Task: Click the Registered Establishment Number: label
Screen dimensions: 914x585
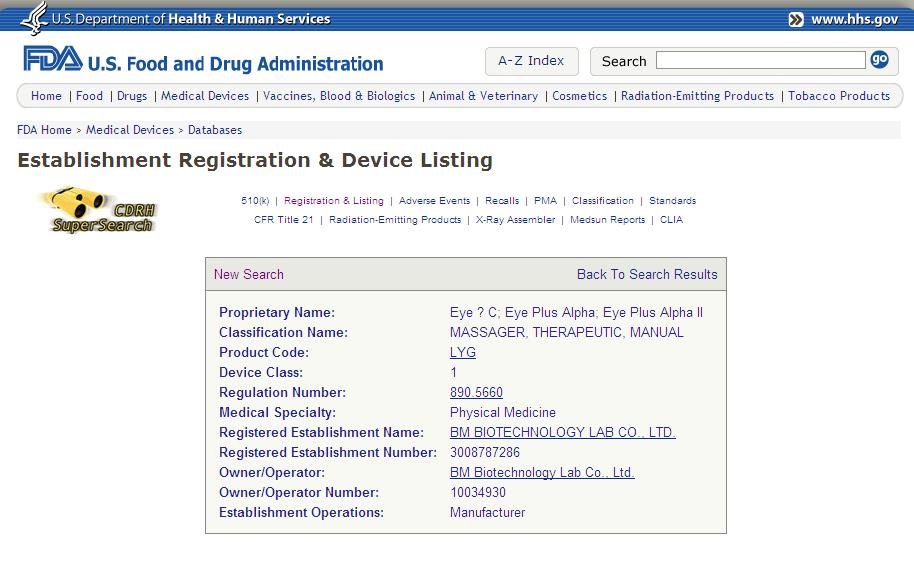Action: point(328,452)
